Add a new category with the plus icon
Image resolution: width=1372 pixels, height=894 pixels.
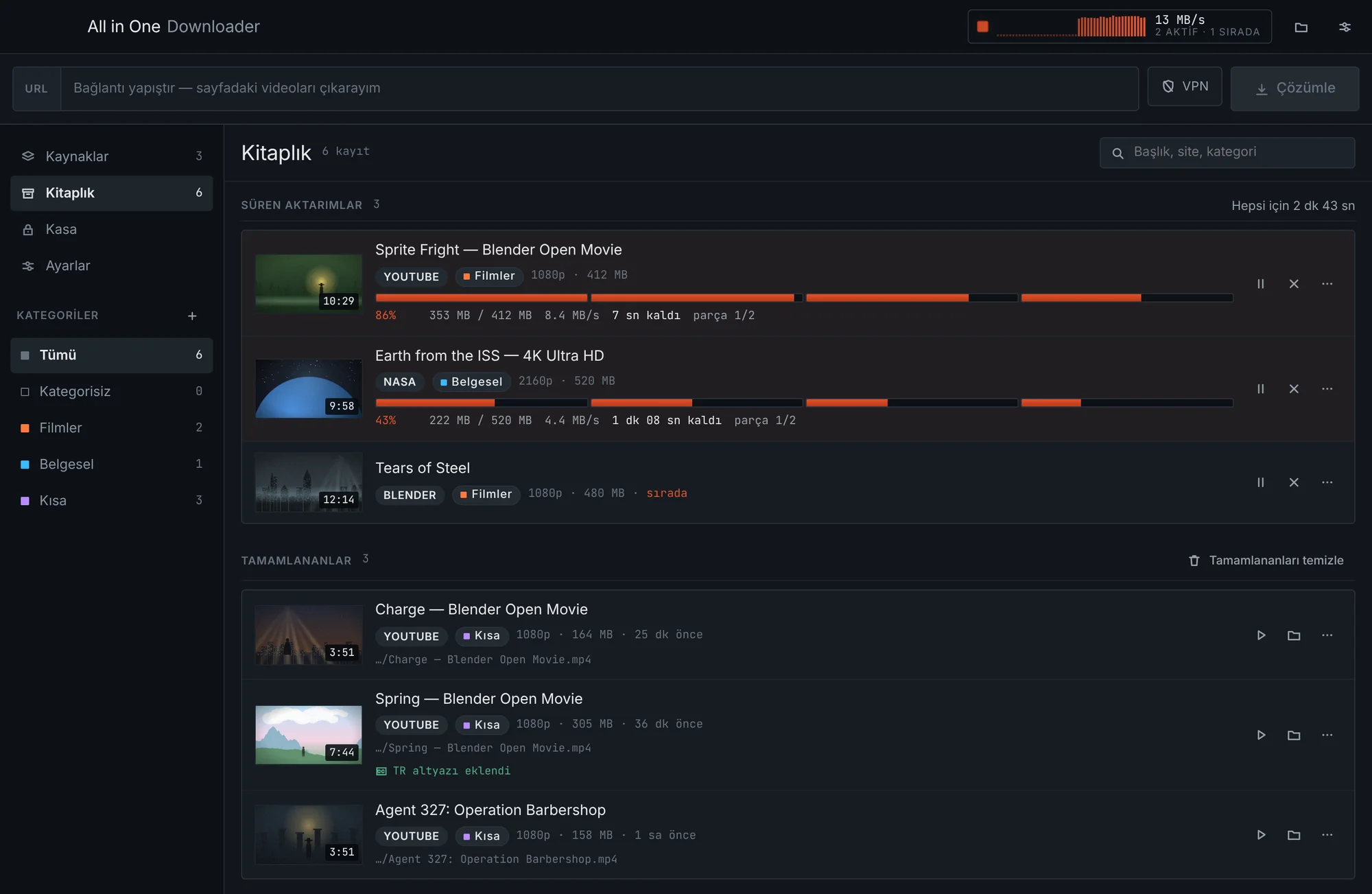[192, 316]
